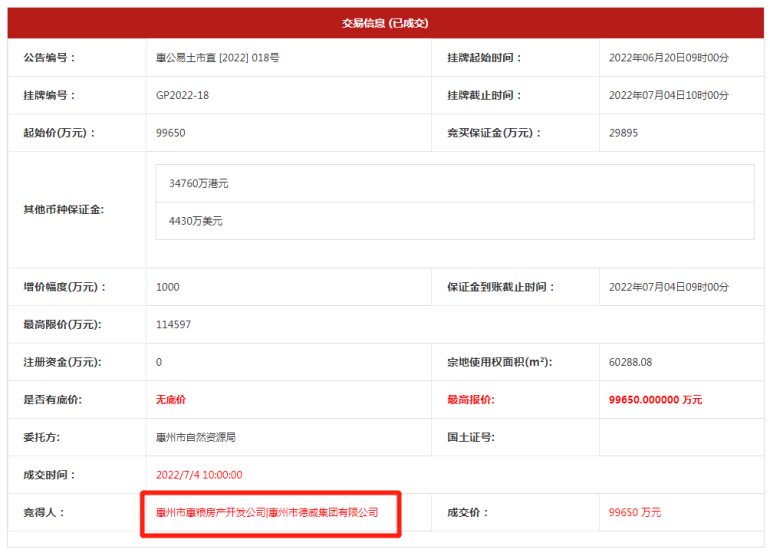Image resolution: width=770 pixels, height=556 pixels.
Task: Click the red 最高报价 label
Action: (x=471, y=400)
